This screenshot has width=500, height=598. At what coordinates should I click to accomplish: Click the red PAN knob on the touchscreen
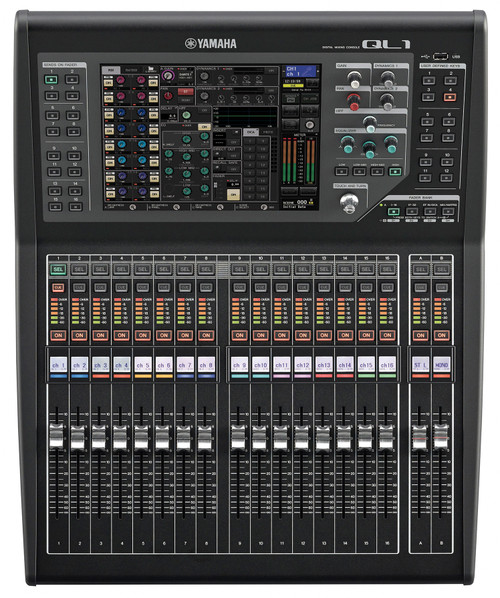pos(168,96)
